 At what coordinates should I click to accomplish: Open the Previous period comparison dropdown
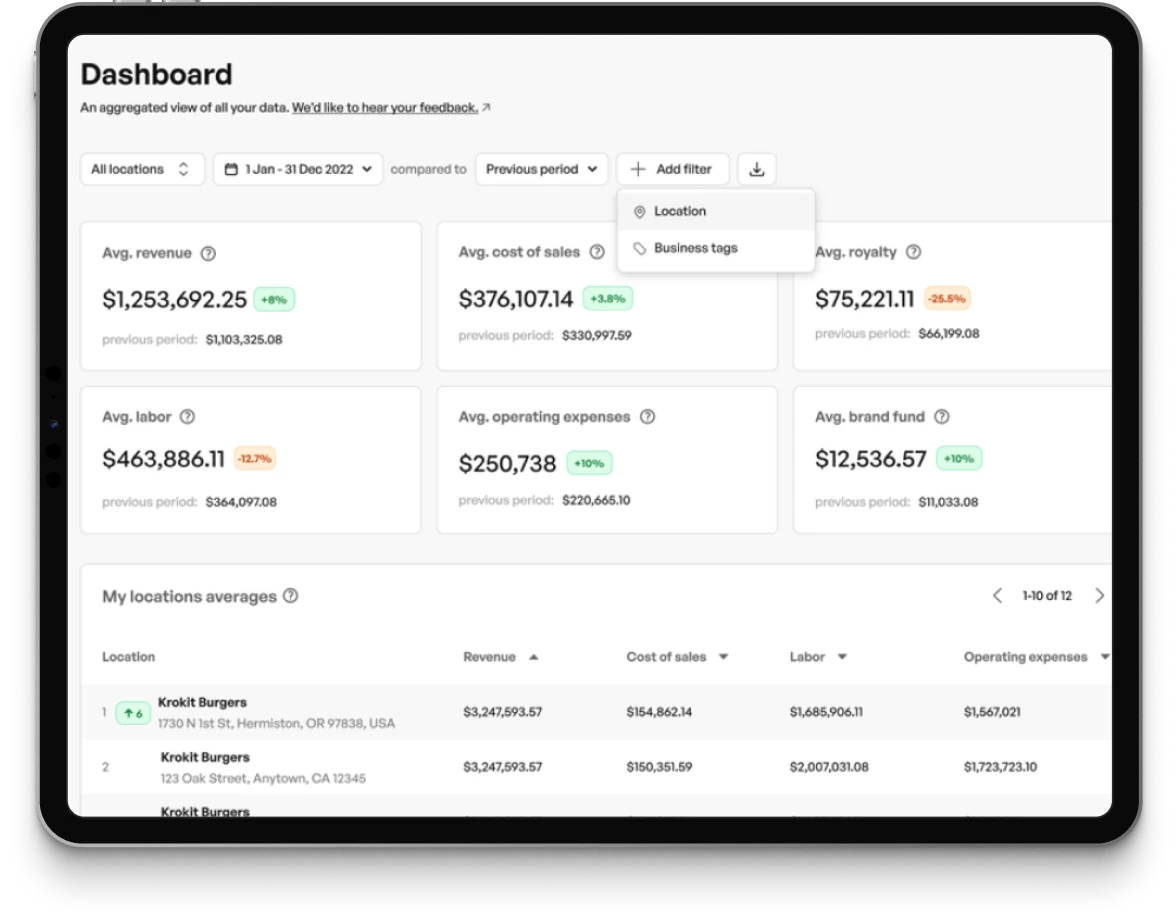click(540, 168)
